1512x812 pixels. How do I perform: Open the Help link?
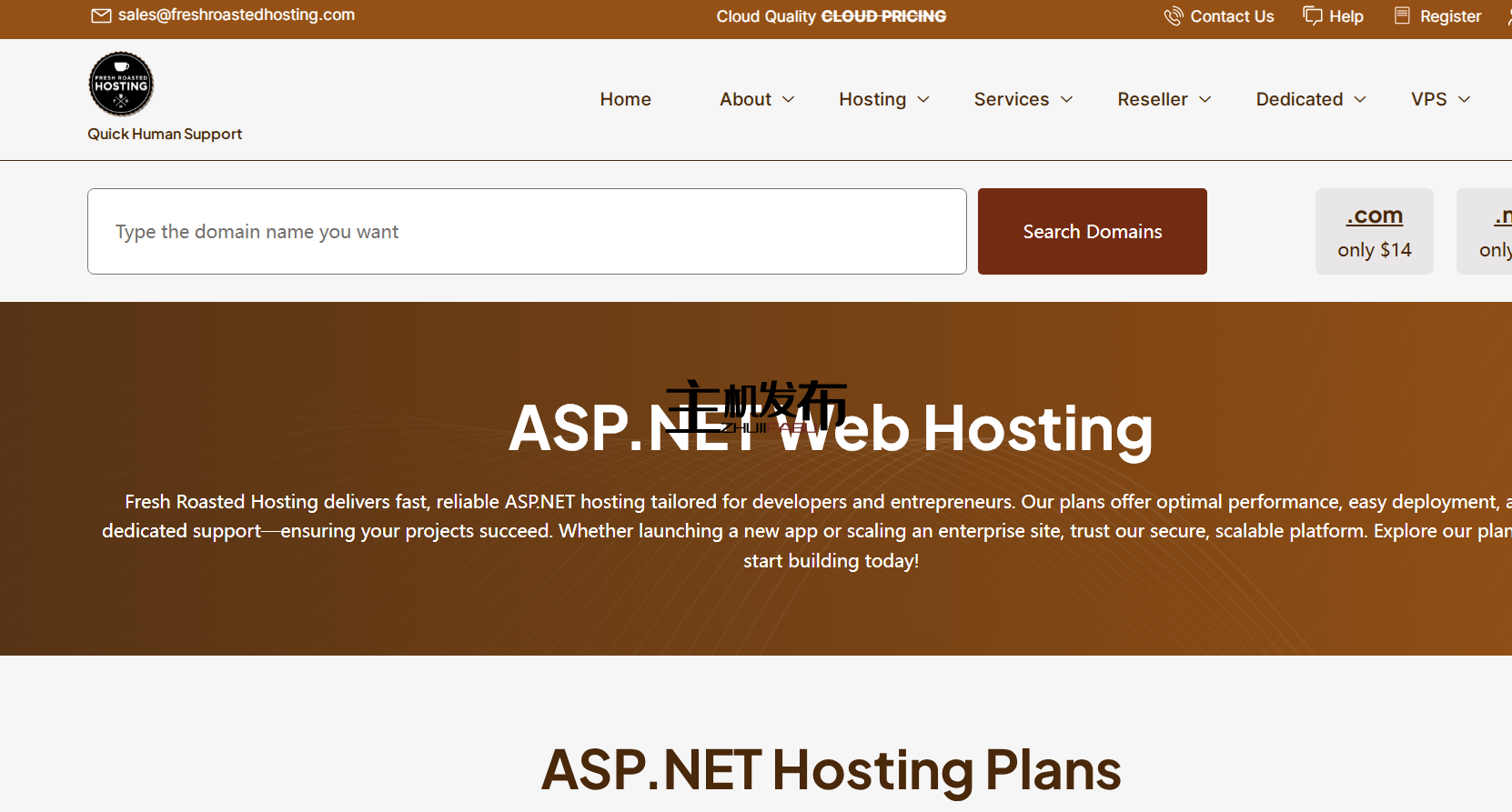pyautogui.click(x=1346, y=16)
